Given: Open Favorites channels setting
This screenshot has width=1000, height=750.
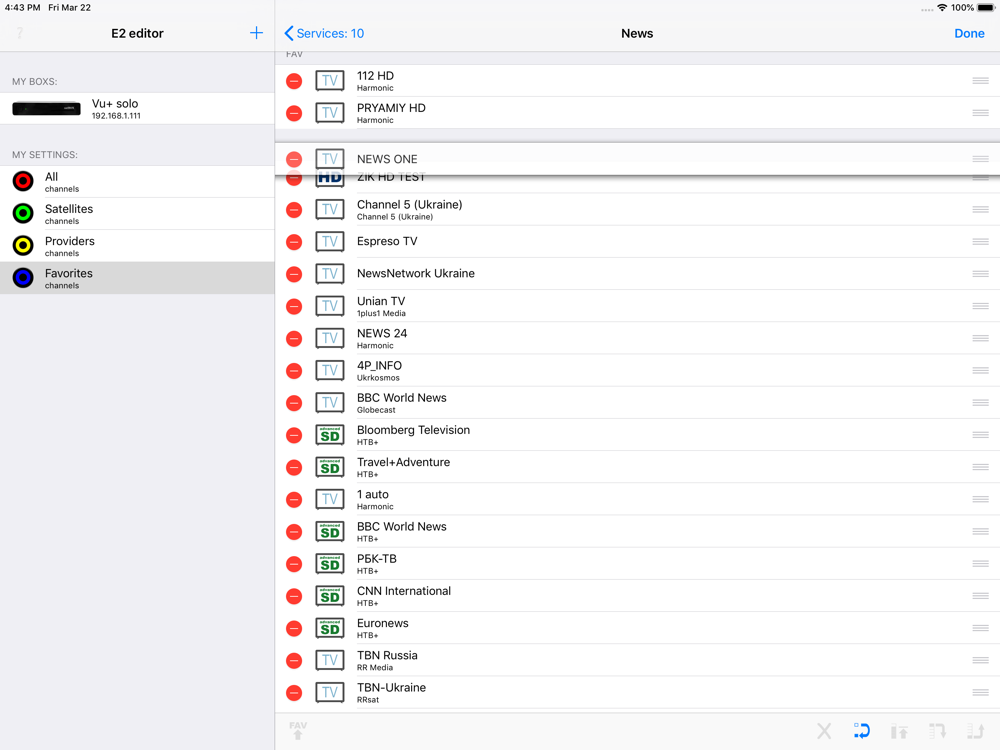Looking at the screenshot, I should tap(137, 278).
